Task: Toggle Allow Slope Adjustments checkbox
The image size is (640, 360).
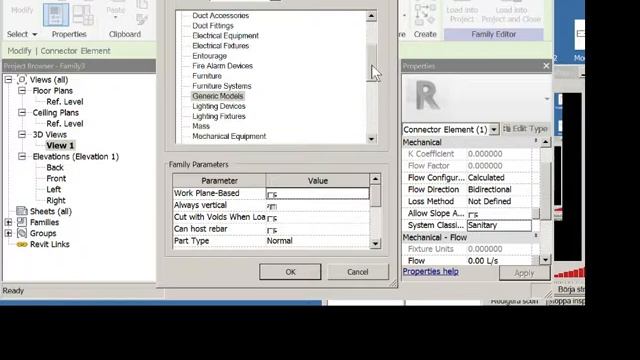Action: coord(472,214)
